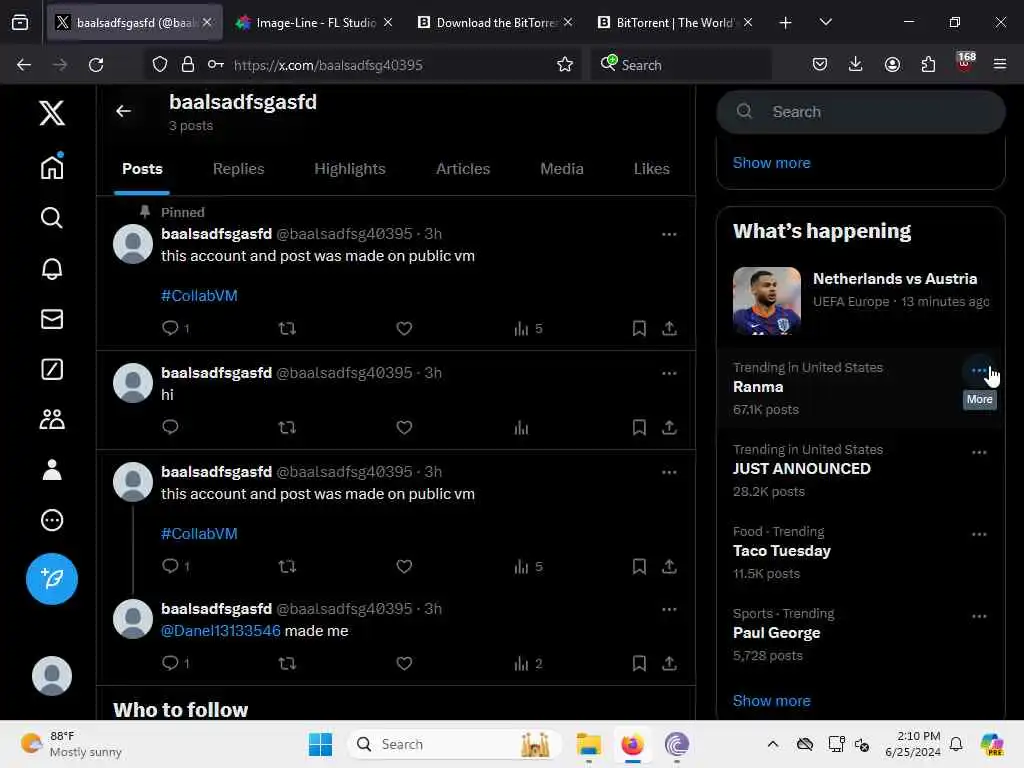Repost the pinned CollabVM post
This screenshot has height=768, width=1024.
pos(287,328)
